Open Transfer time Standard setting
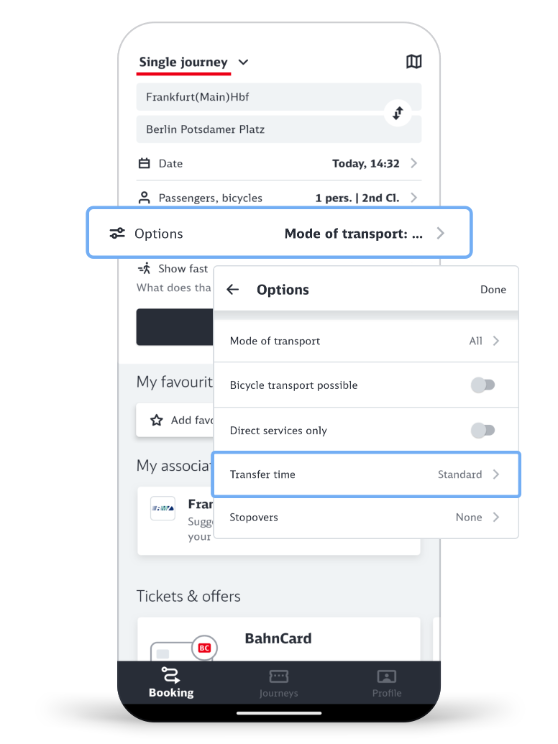Image resolution: width=558 pixels, height=744 pixels. [x=365, y=474]
